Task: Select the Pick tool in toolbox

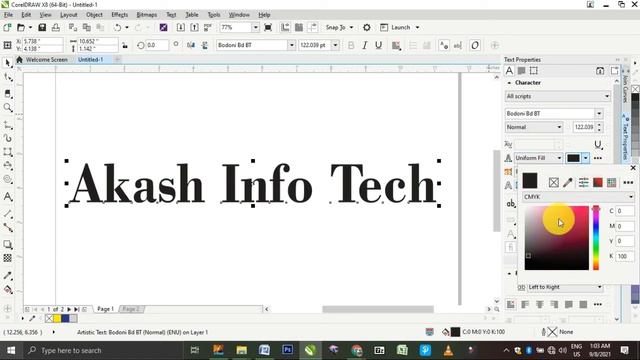Action: click(8, 63)
